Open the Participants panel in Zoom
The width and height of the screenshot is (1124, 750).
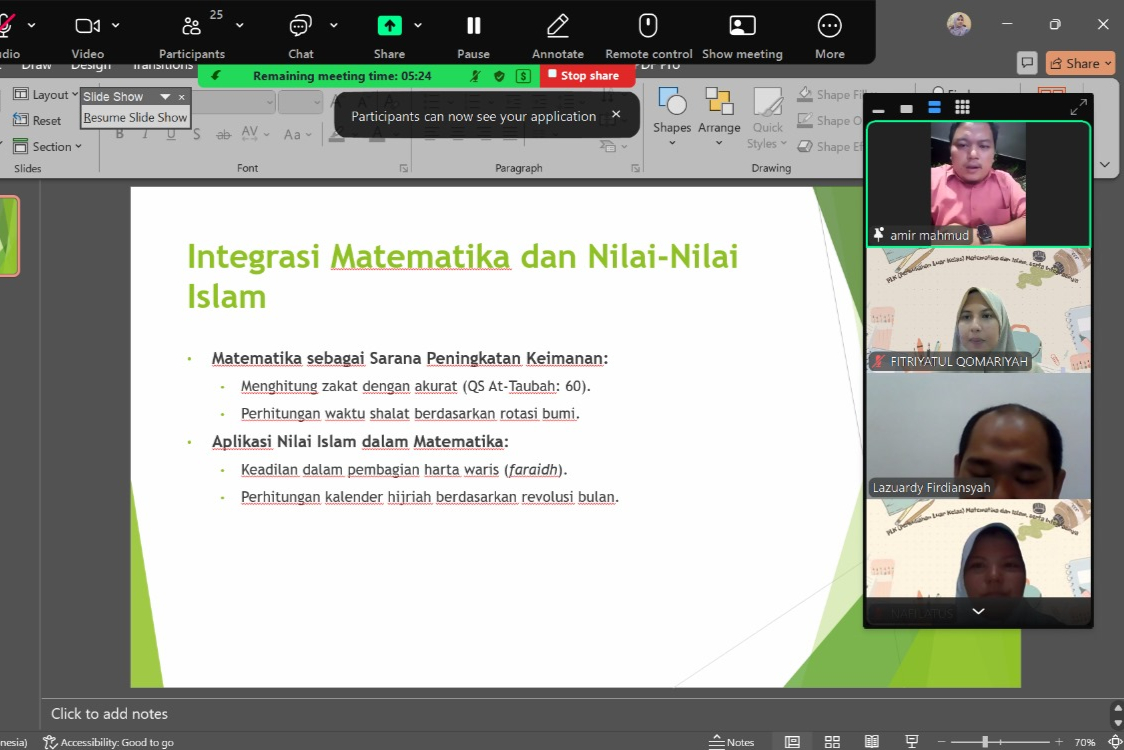coord(191,30)
